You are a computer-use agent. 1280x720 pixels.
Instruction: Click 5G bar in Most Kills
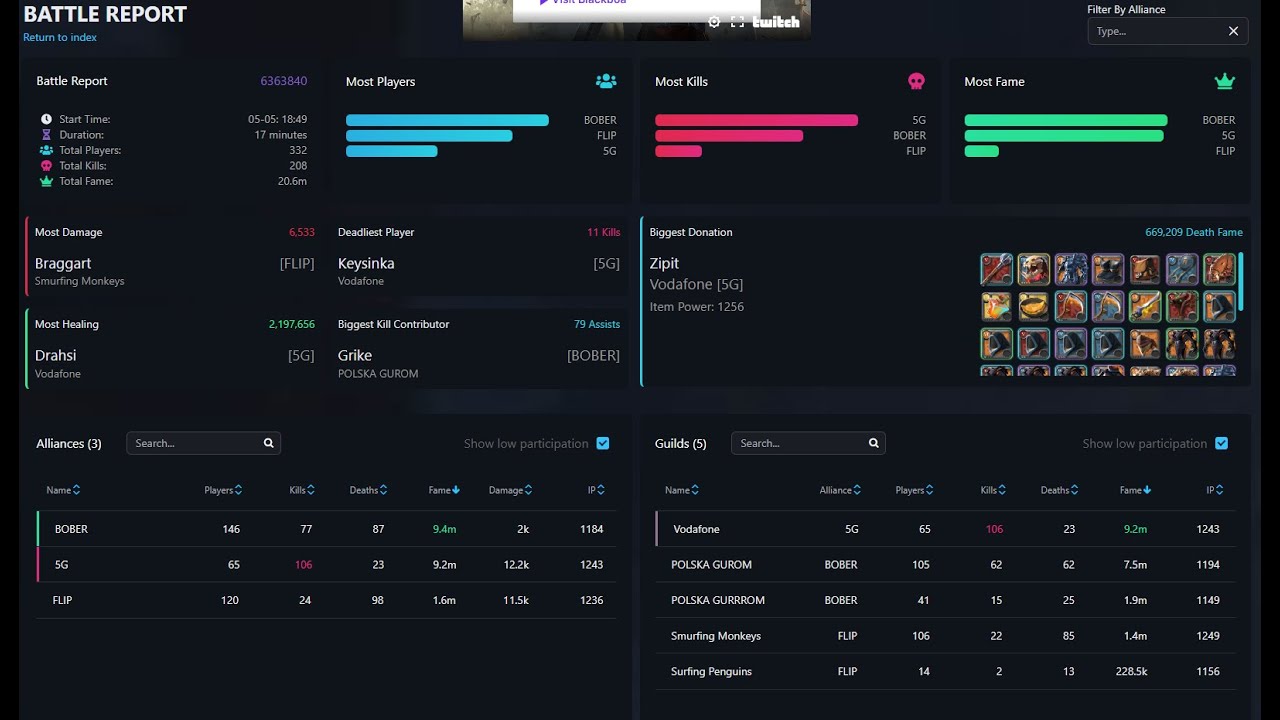[756, 120]
